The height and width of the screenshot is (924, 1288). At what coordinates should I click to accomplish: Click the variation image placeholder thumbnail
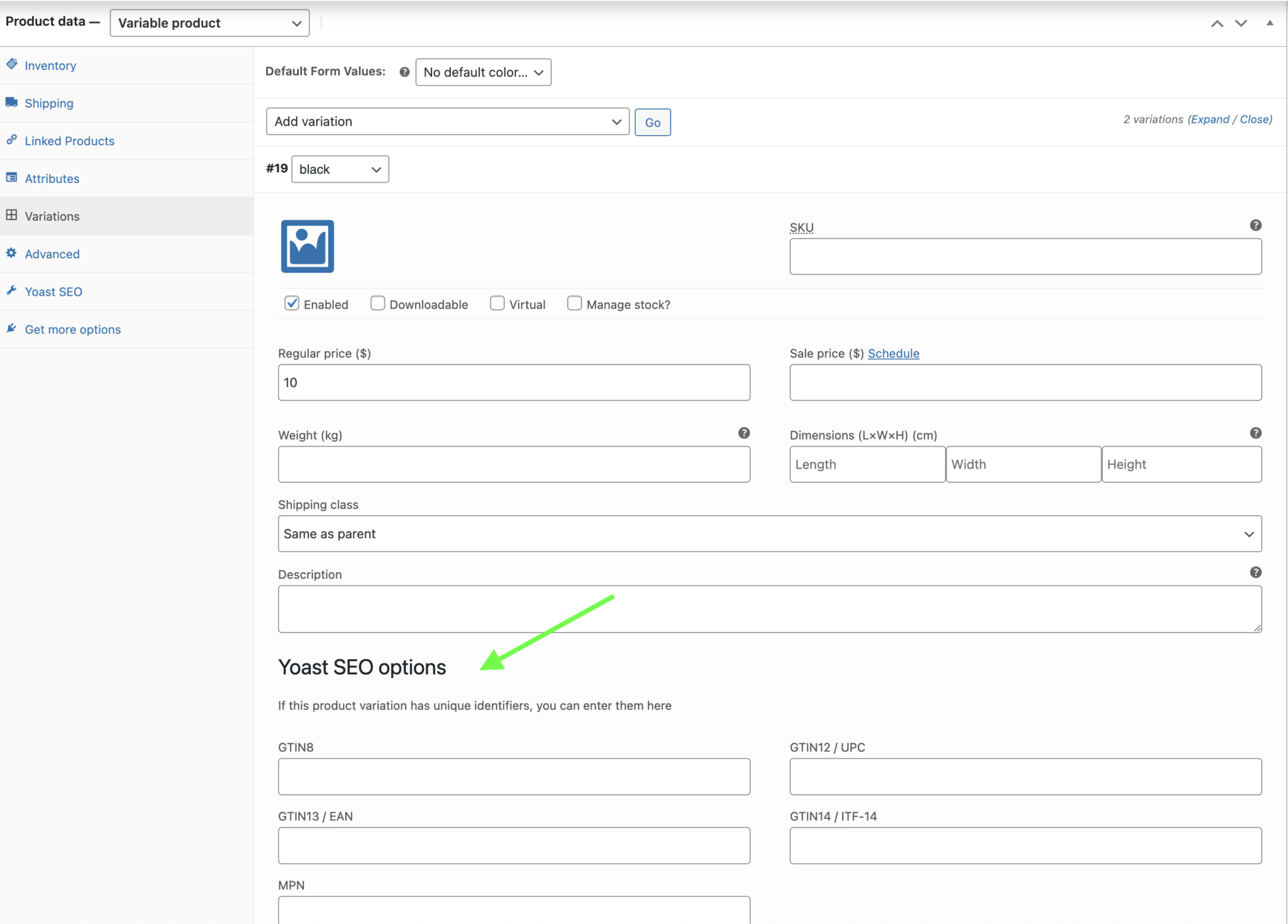click(x=306, y=246)
